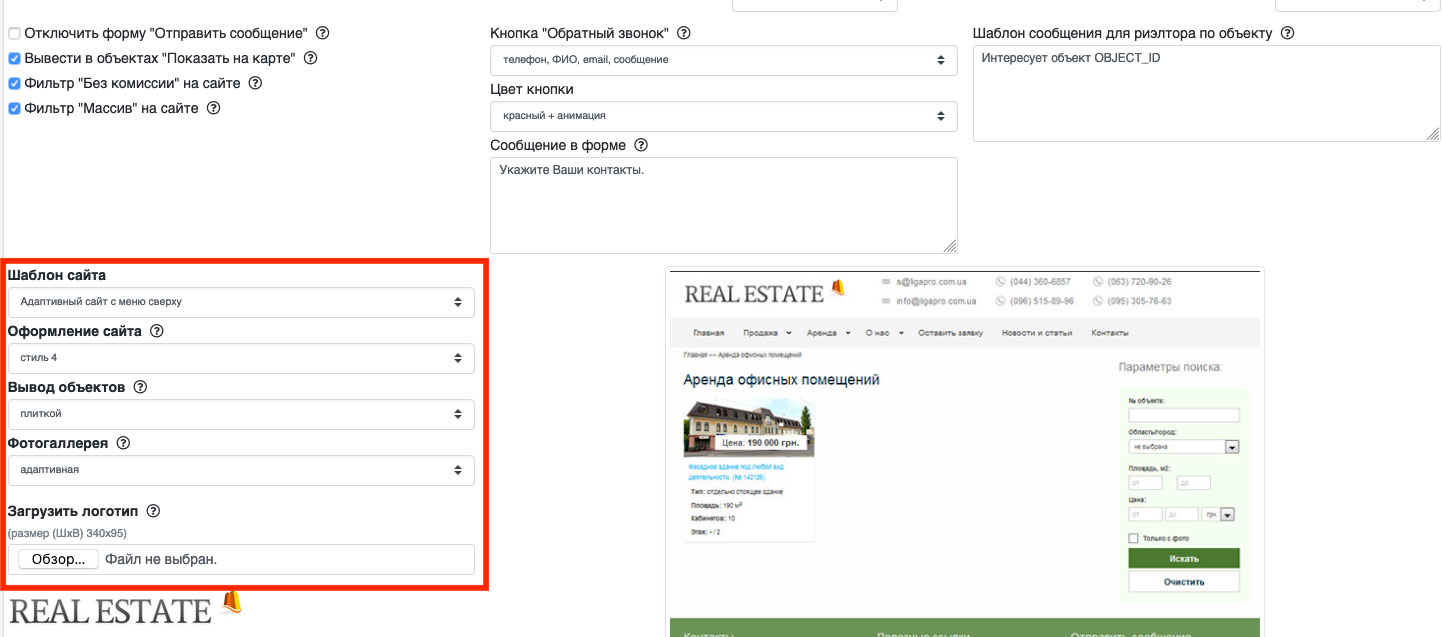Screen dimensions: 1442x637
Task: Click the "Сообщение в форме" text area
Action: [723, 205]
